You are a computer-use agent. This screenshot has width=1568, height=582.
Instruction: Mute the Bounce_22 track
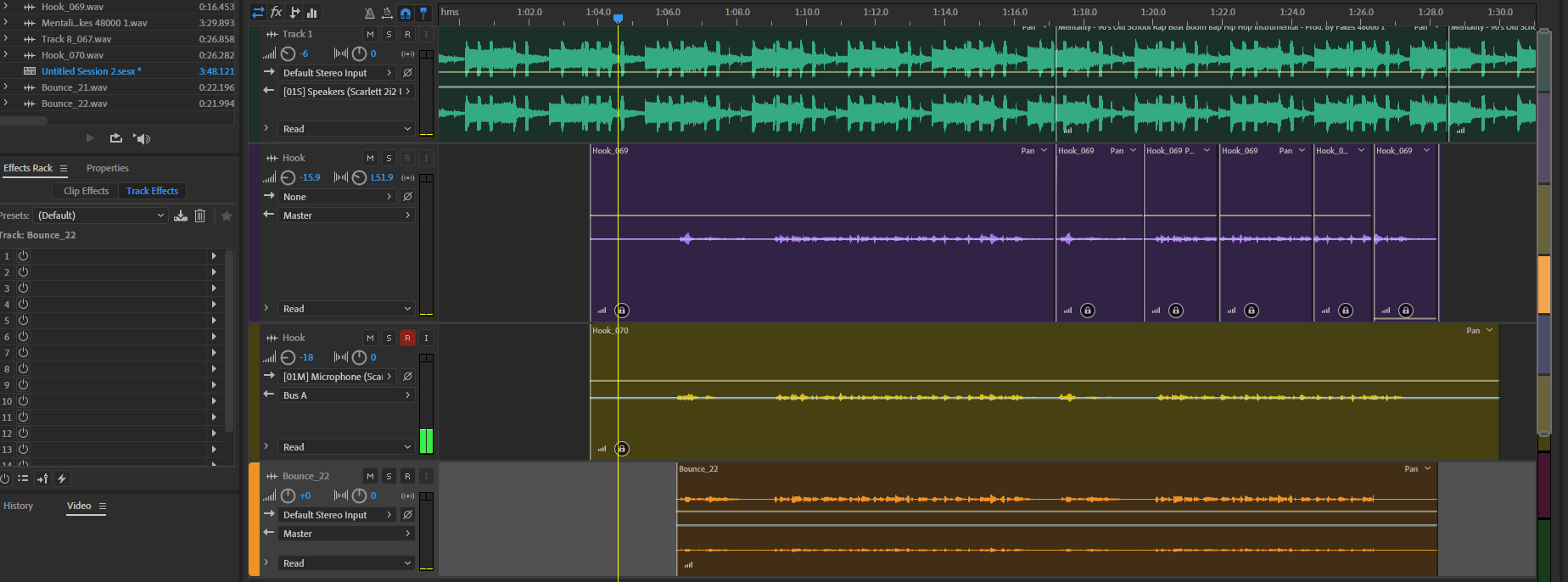point(370,476)
